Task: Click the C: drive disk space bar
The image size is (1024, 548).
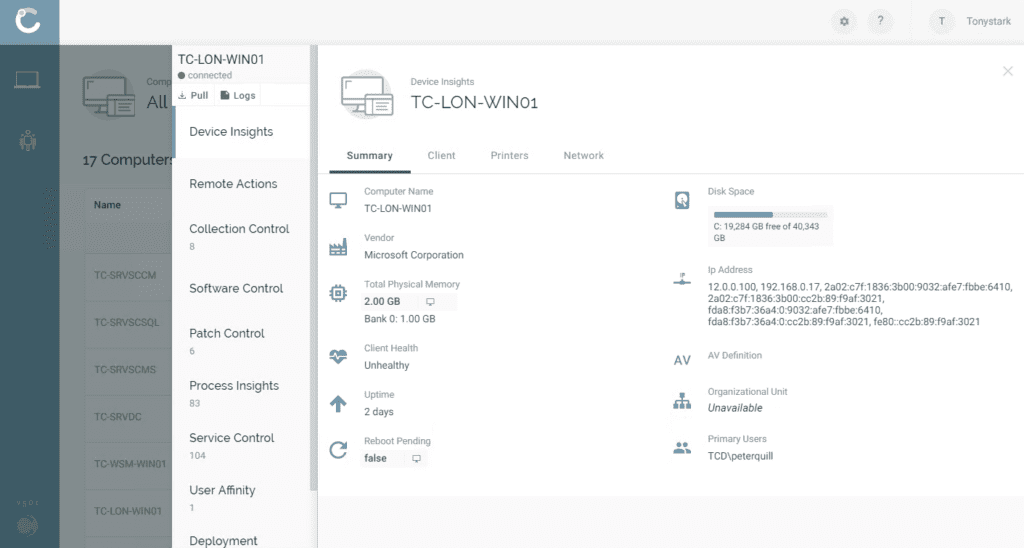Action: click(770, 215)
